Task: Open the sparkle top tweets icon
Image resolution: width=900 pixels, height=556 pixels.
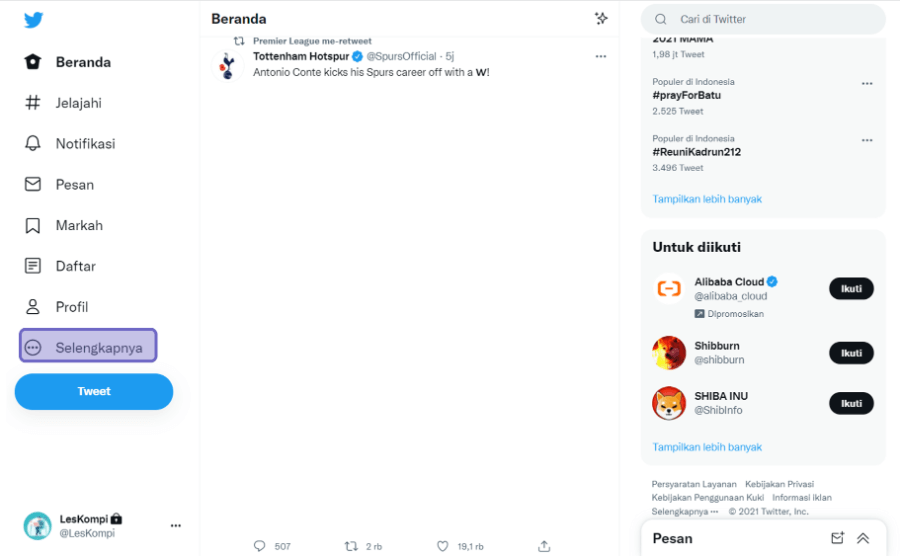Action: point(601,18)
